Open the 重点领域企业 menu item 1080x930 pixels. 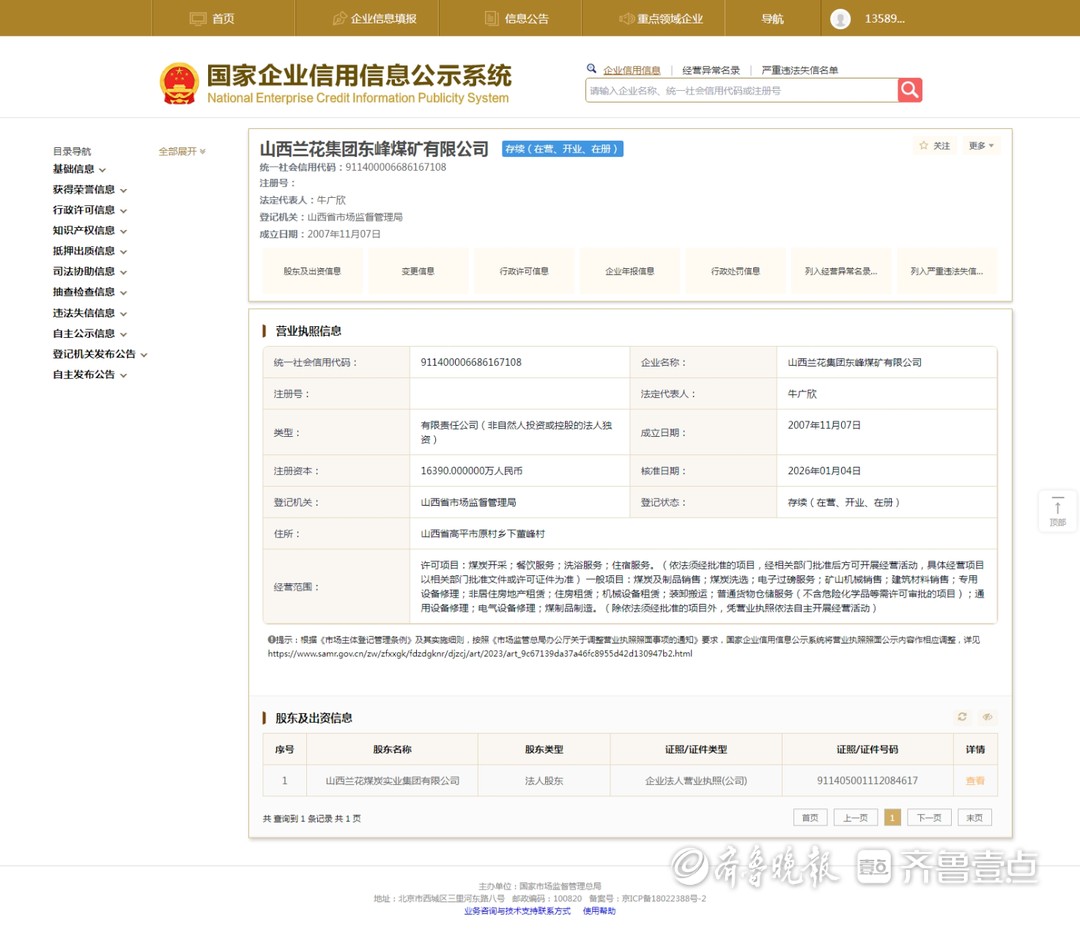click(x=661, y=19)
